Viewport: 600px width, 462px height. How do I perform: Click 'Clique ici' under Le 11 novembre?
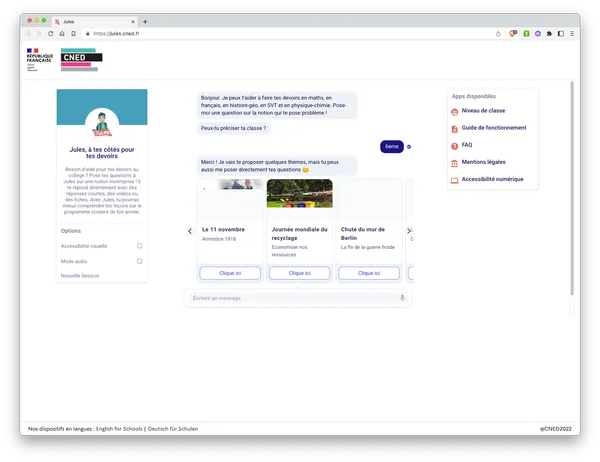tap(230, 273)
